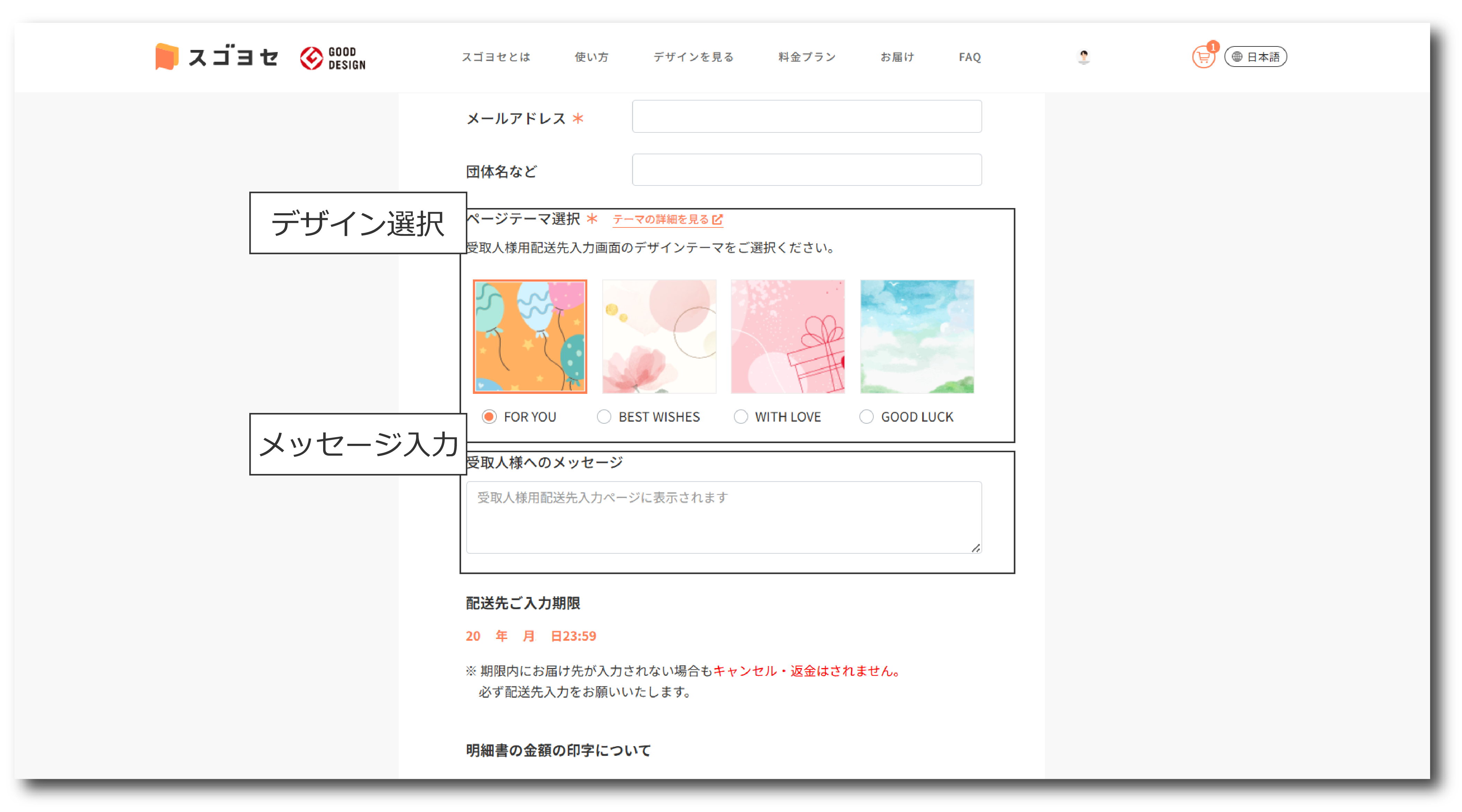This screenshot has height=812, width=1462.
Task: Choose the blue sky GOOD LUCK thumbnail
Action: [x=917, y=337]
